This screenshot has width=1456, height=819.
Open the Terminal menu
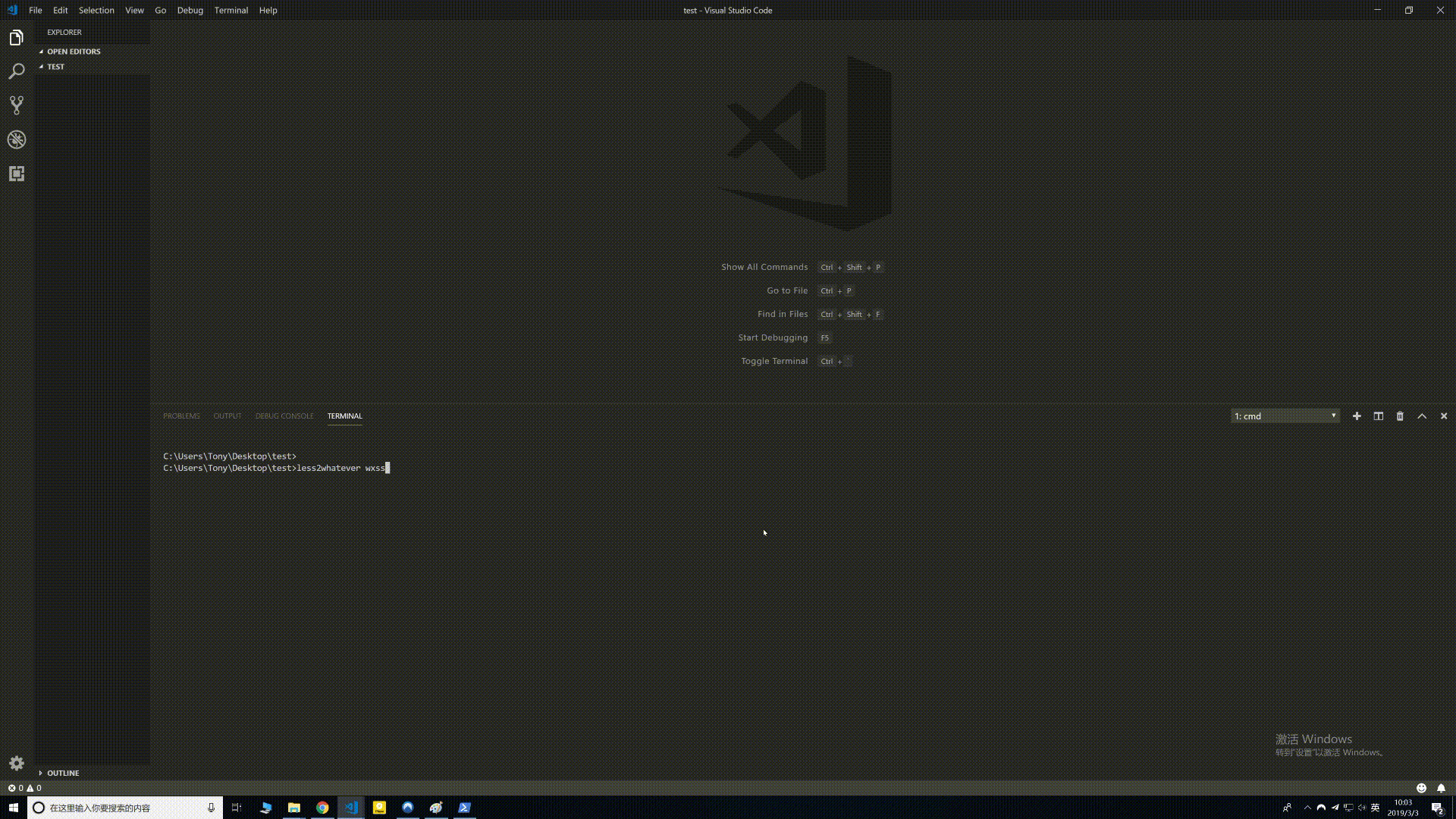click(x=231, y=10)
